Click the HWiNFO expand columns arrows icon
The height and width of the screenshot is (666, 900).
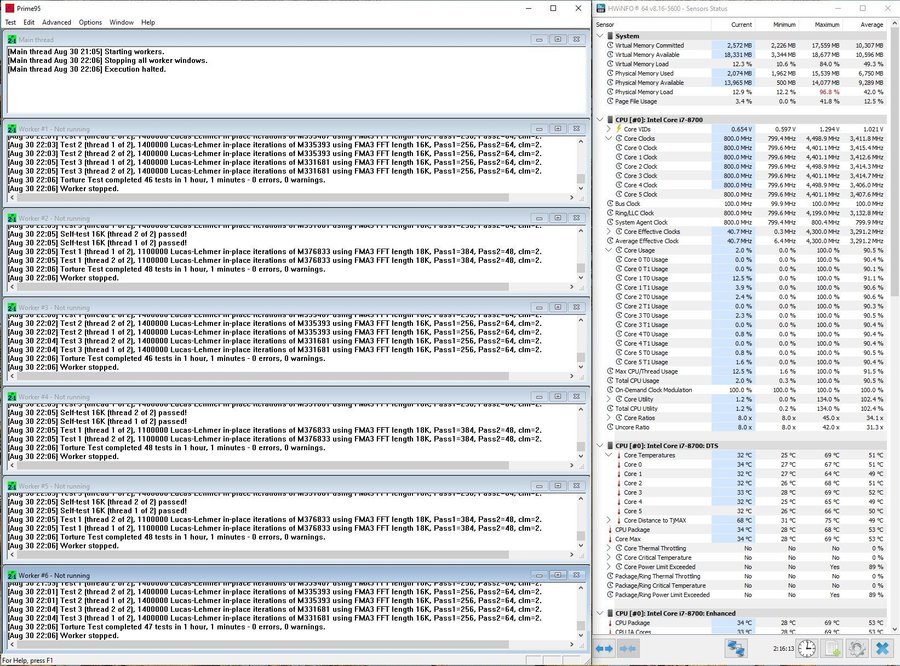tap(604, 648)
